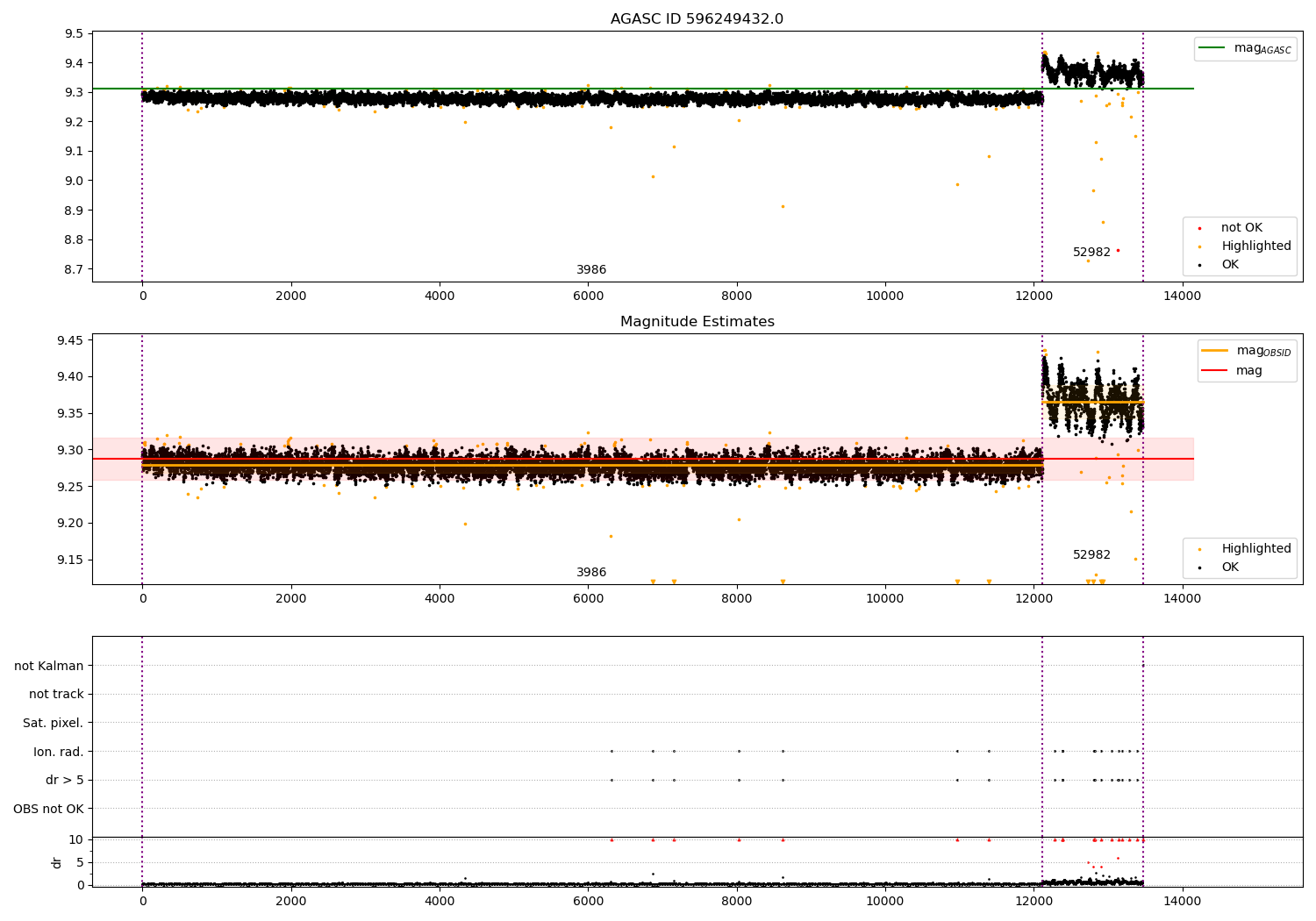Click x-axis tick 10000 in Magnitude Estimates plot
The image size is (1316, 921).
tap(885, 598)
